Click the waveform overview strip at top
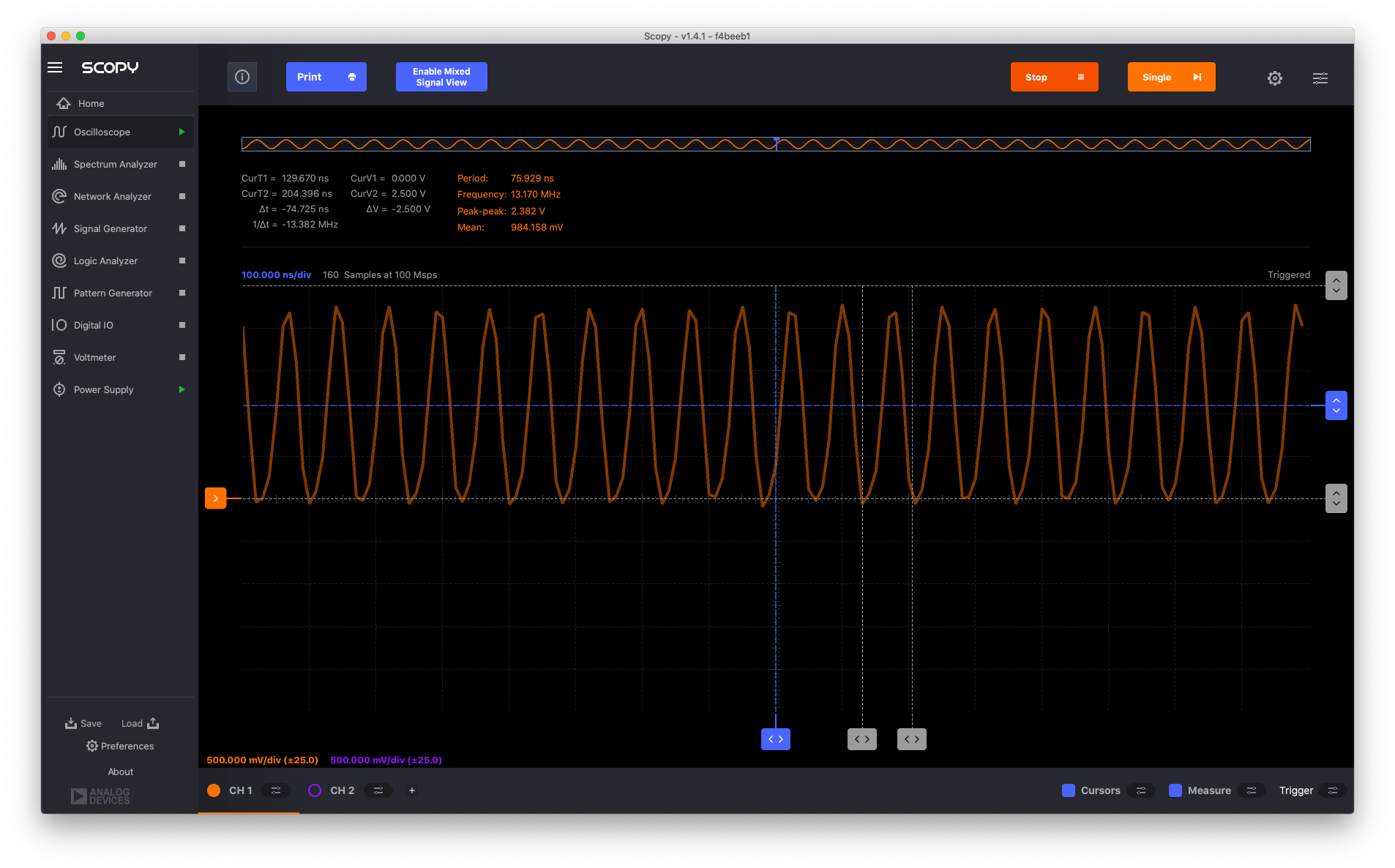The height and width of the screenshot is (868, 1395). tap(776, 144)
